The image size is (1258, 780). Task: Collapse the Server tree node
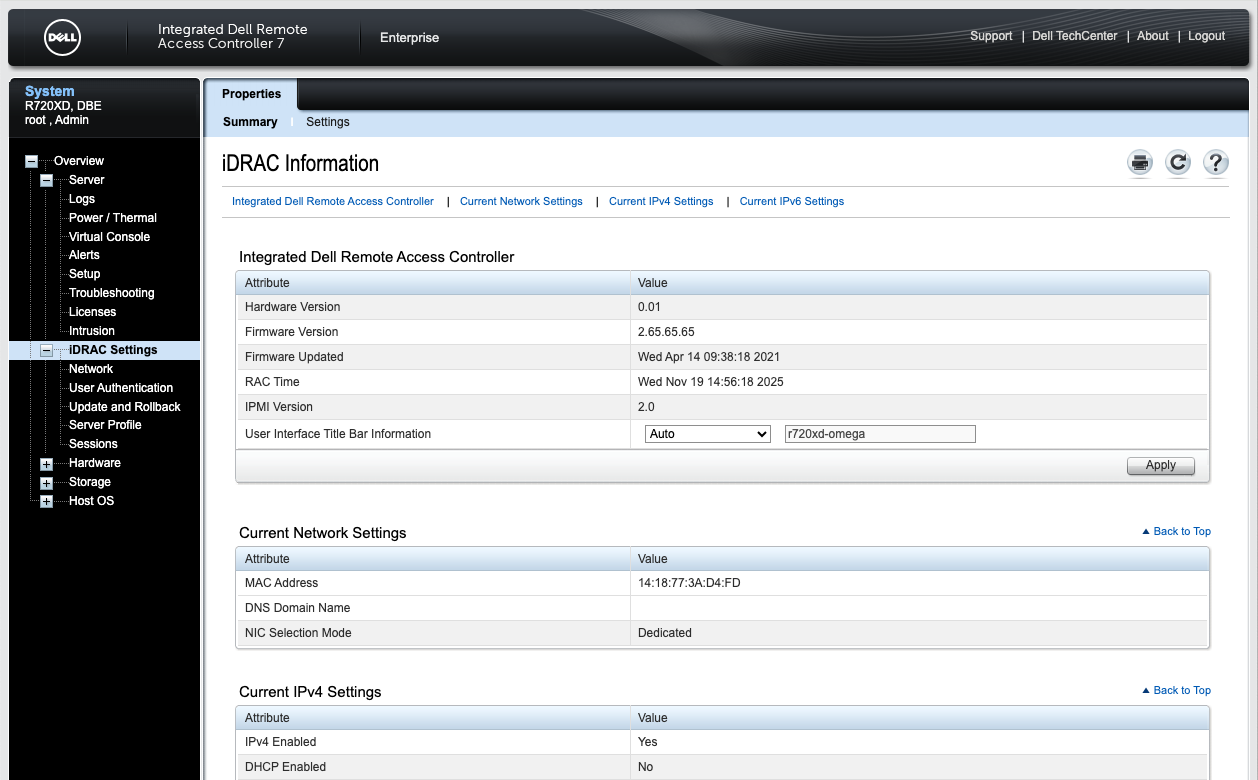[x=45, y=180]
